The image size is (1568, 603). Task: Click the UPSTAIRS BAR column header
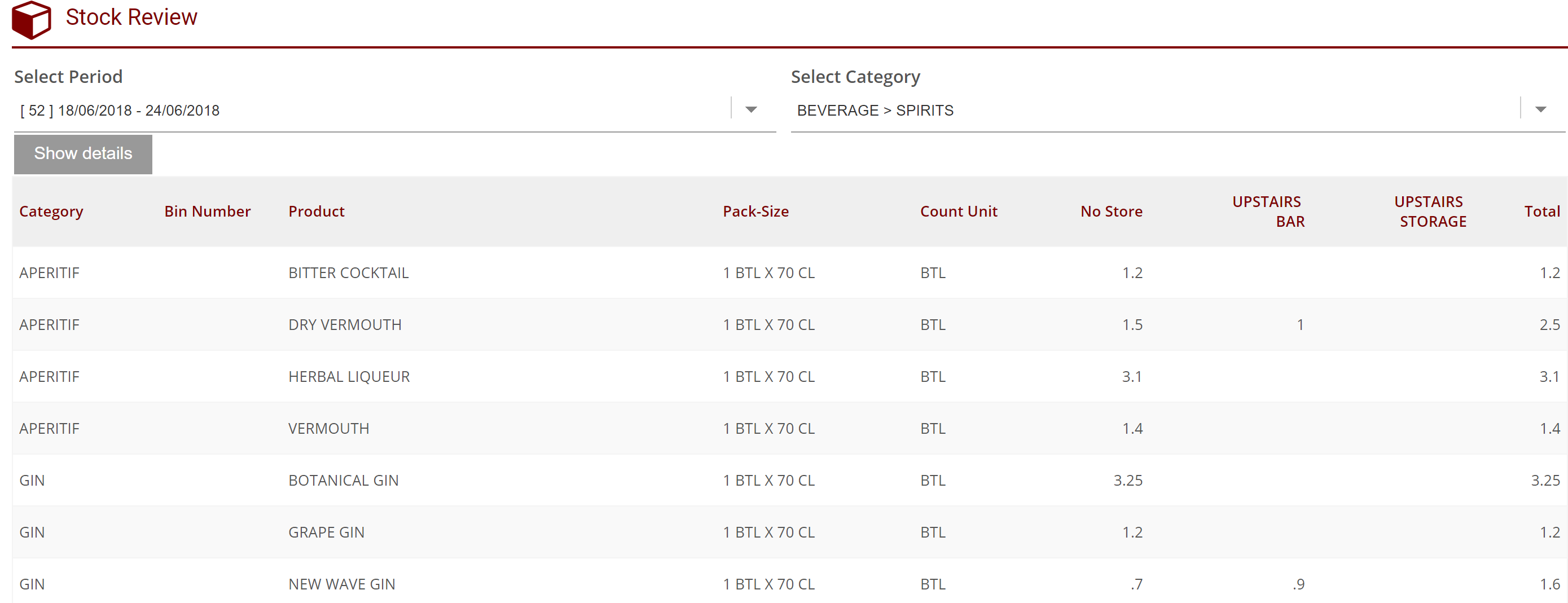tap(1267, 211)
